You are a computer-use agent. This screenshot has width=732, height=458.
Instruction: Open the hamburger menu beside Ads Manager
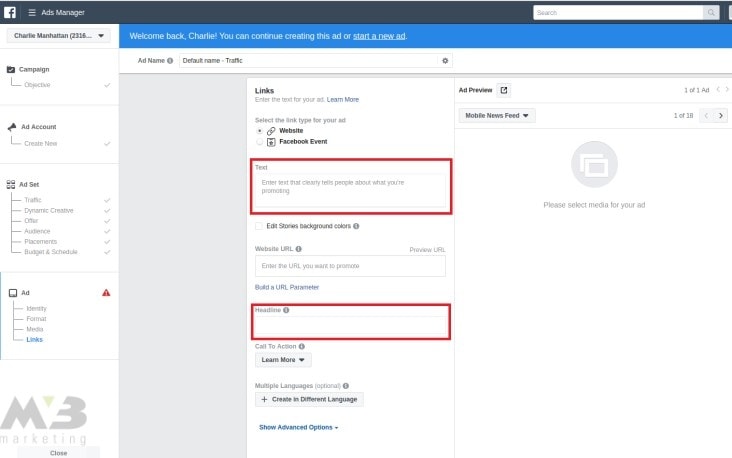coord(32,13)
